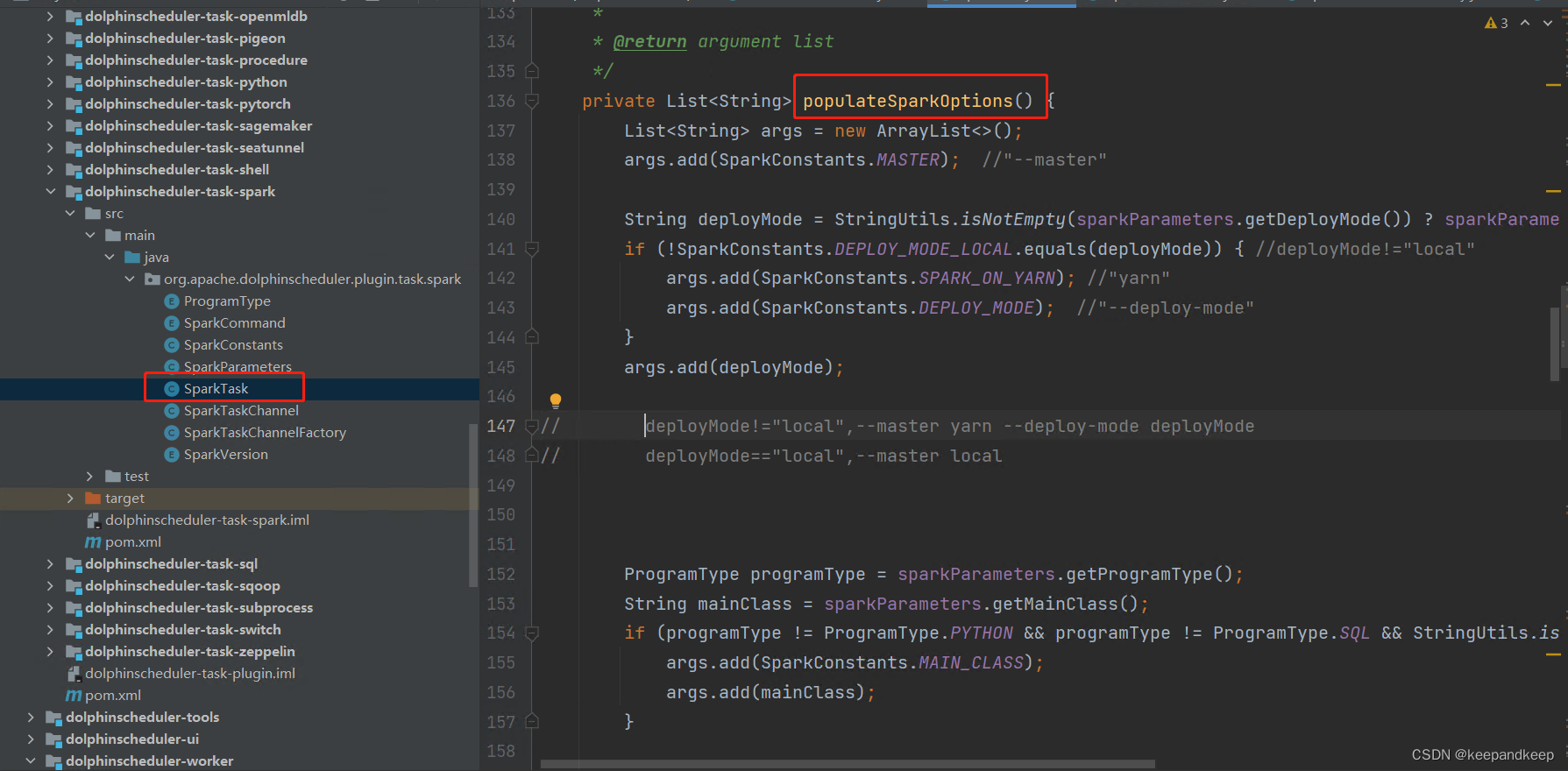Fold the javadoc comment end at line 135

531,71
